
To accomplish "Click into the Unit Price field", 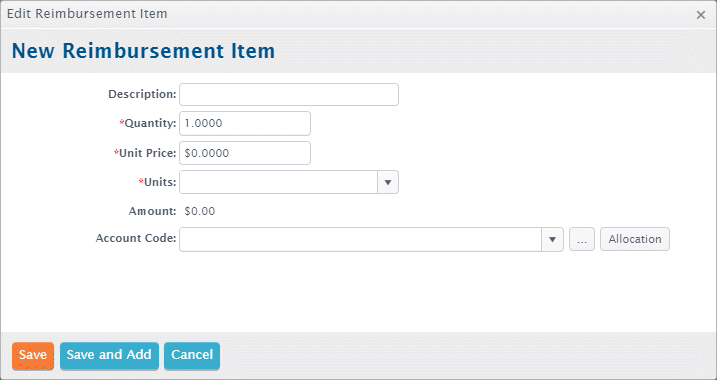I will (x=245, y=153).
